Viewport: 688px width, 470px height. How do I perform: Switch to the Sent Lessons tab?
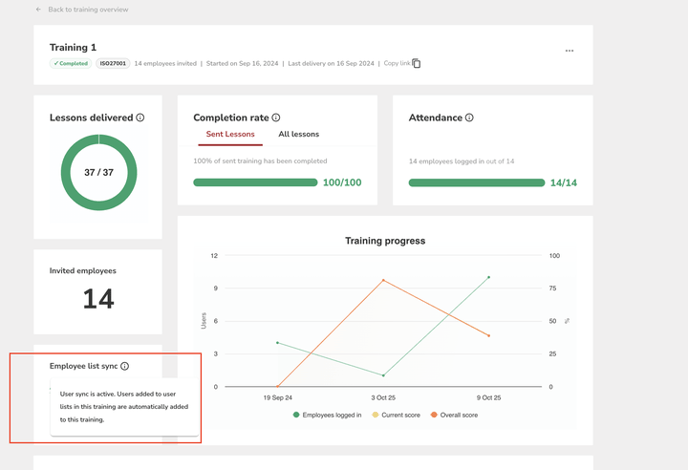point(230,134)
